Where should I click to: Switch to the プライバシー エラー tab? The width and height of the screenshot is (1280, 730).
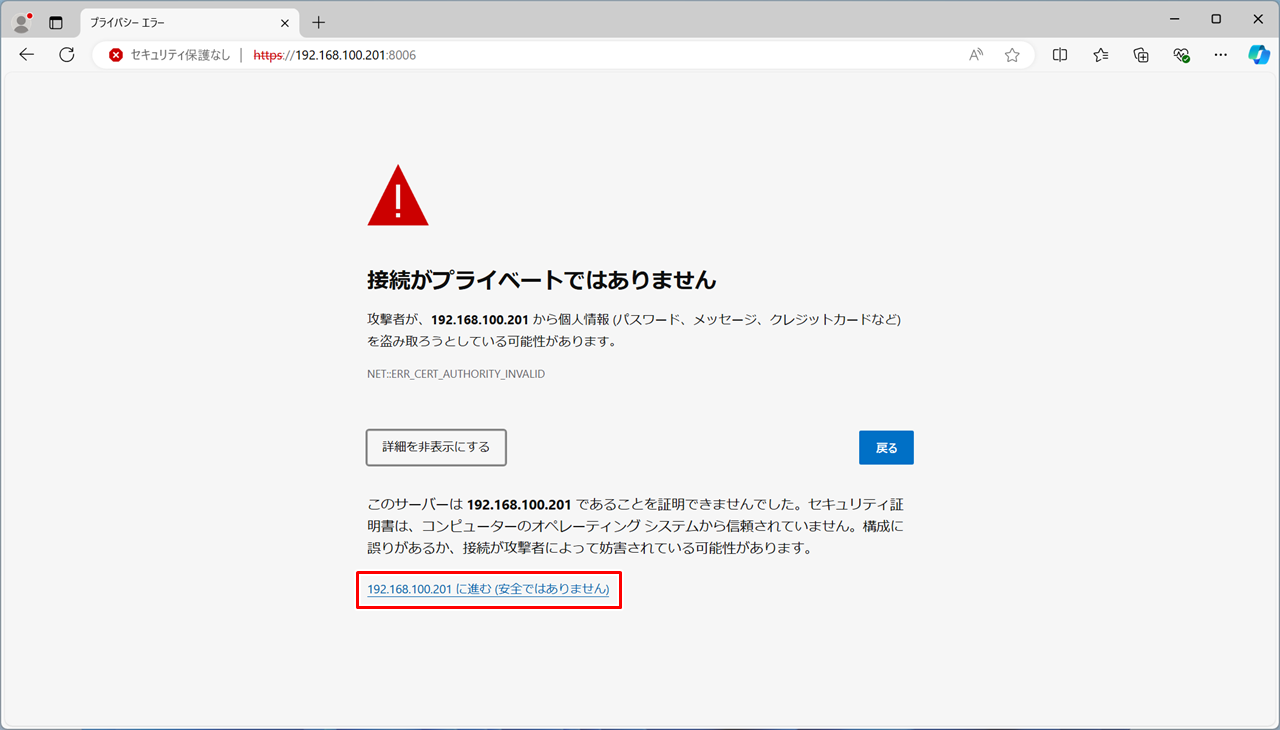(180, 22)
